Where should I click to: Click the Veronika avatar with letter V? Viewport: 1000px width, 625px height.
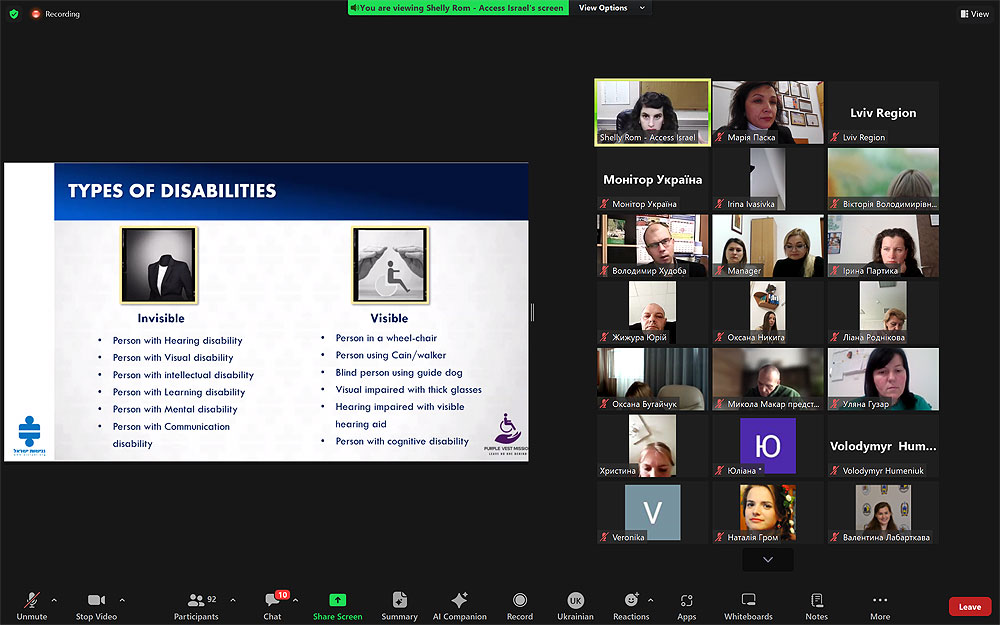click(652, 512)
